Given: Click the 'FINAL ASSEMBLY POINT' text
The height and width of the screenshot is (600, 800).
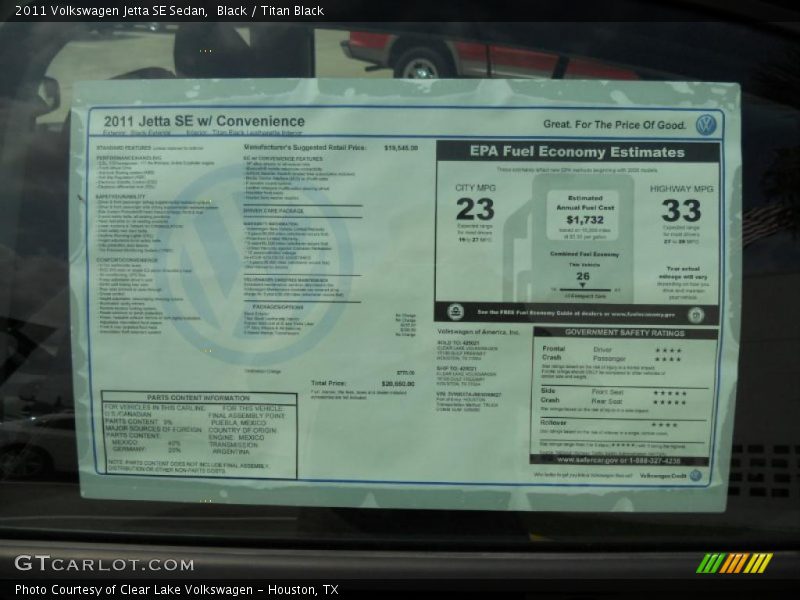Looking at the screenshot, I should point(246,416).
